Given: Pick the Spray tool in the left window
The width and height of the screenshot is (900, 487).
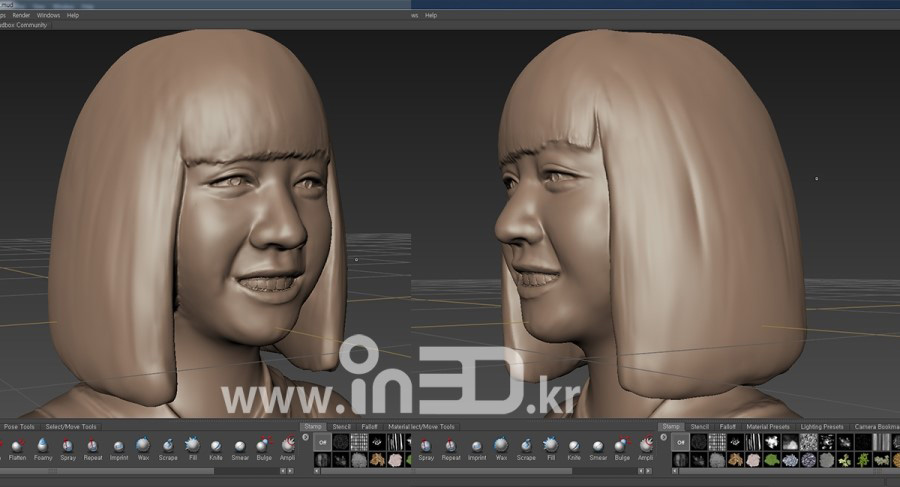Looking at the screenshot, I should coord(68,449).
